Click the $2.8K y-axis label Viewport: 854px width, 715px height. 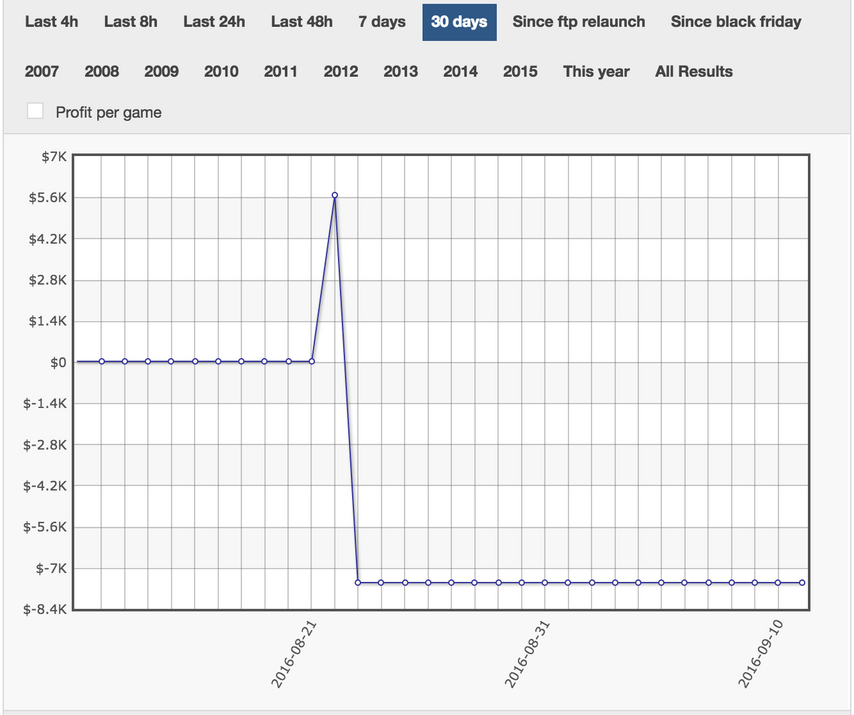pyautogui.click(x=48, y=280)
